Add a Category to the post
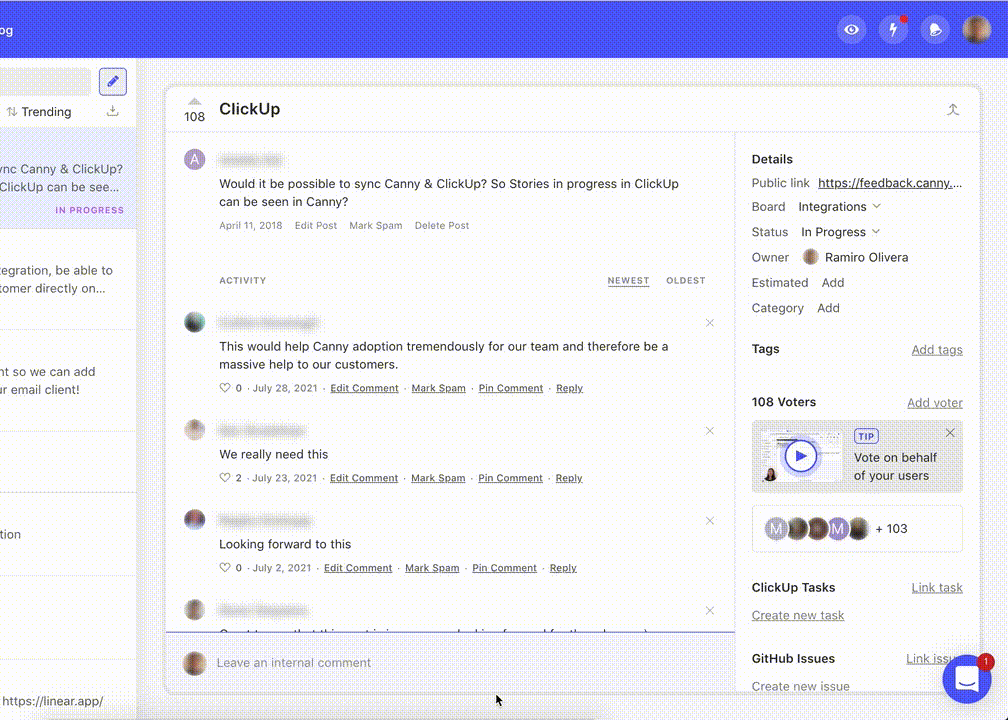The height and width of the screenshot is (720, 1008). tap(828, 308)
